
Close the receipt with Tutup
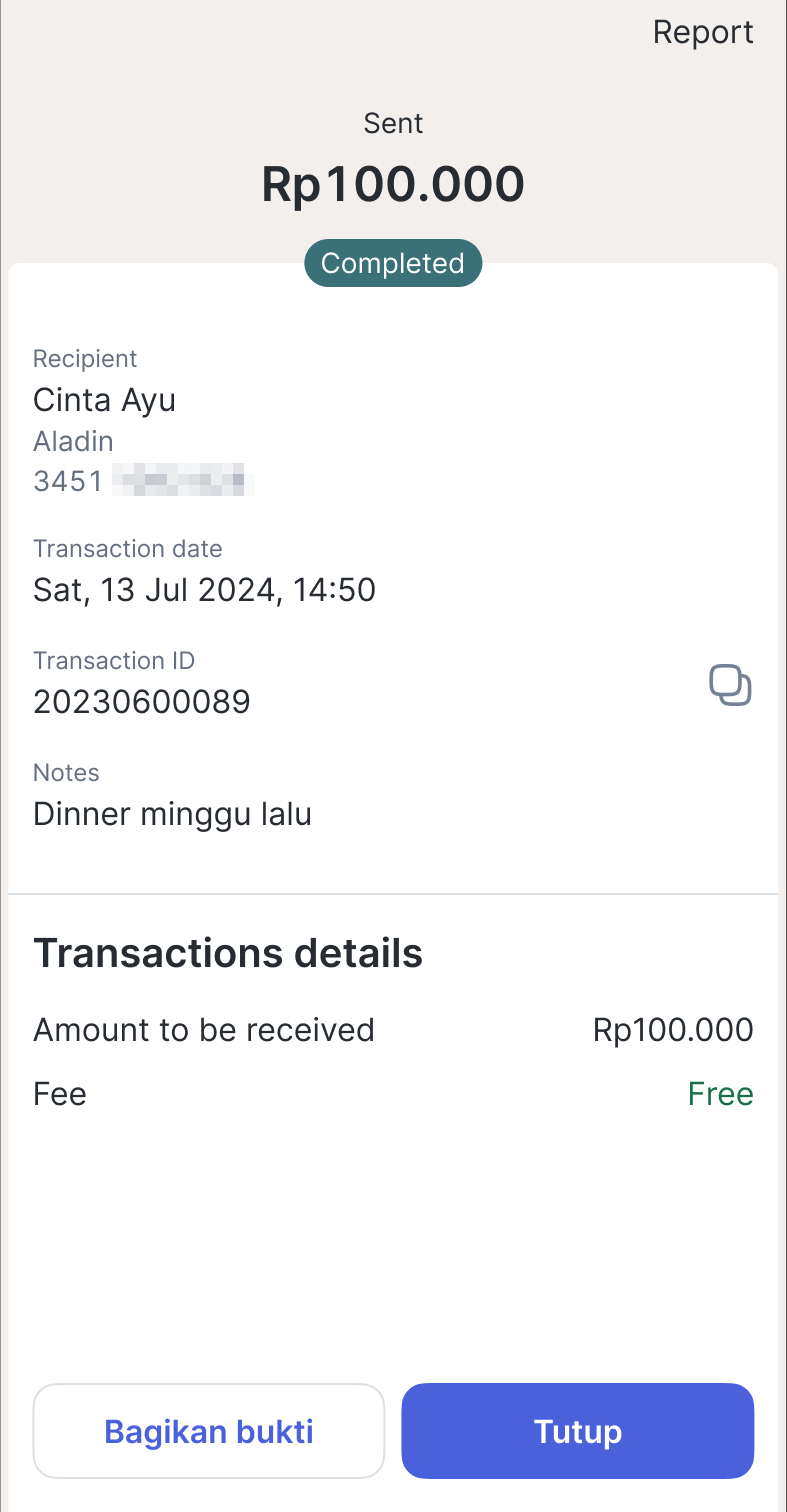(577, 1431)
